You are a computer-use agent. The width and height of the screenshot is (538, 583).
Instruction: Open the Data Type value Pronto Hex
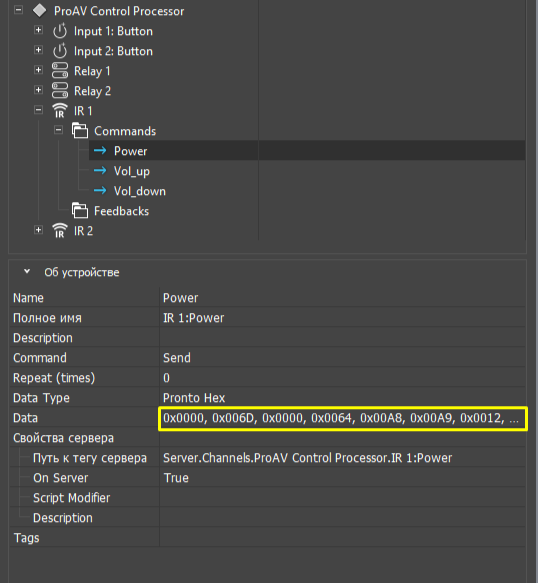point(342,398)
